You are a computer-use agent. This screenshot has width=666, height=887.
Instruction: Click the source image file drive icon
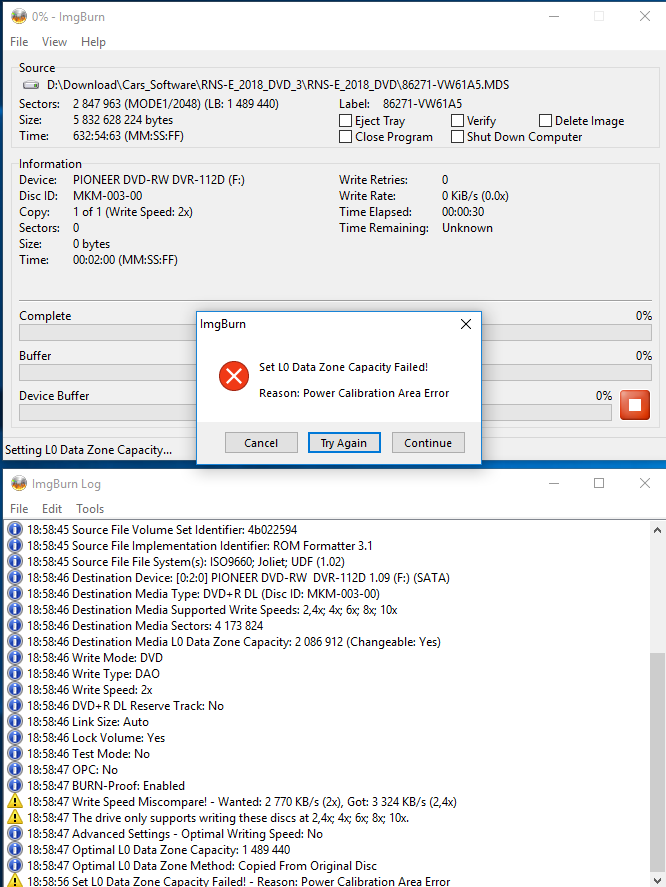point(31,85)
